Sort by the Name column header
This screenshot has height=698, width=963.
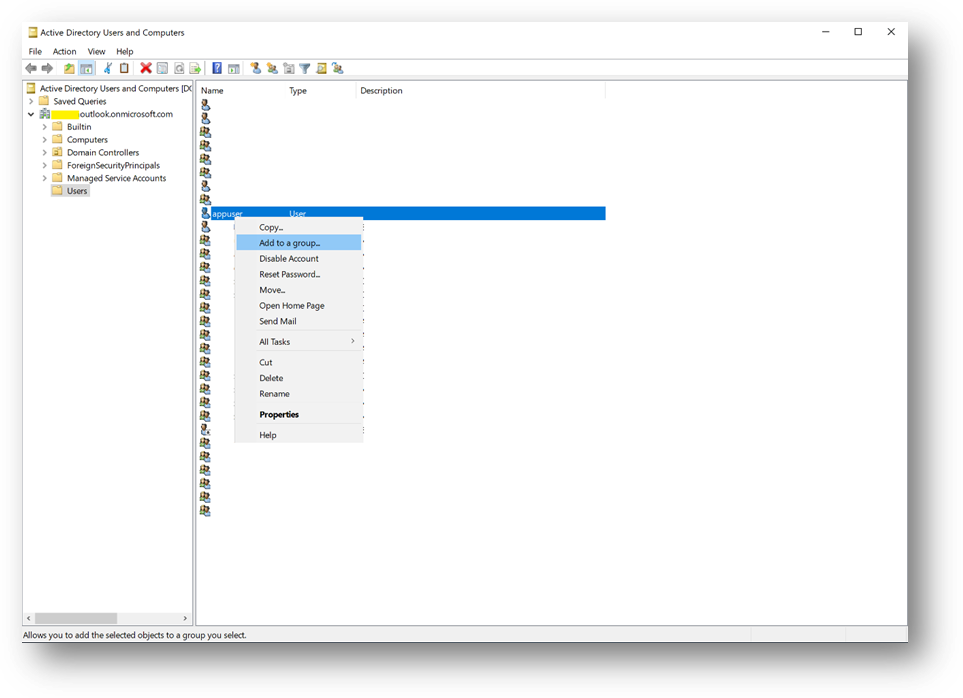pyautogui.click(x=241, y=90)
